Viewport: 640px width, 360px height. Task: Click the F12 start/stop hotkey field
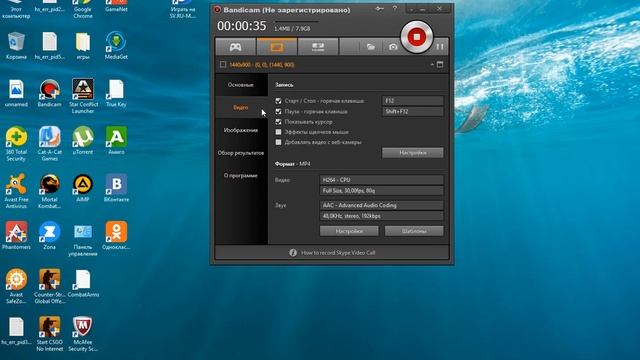413,101
